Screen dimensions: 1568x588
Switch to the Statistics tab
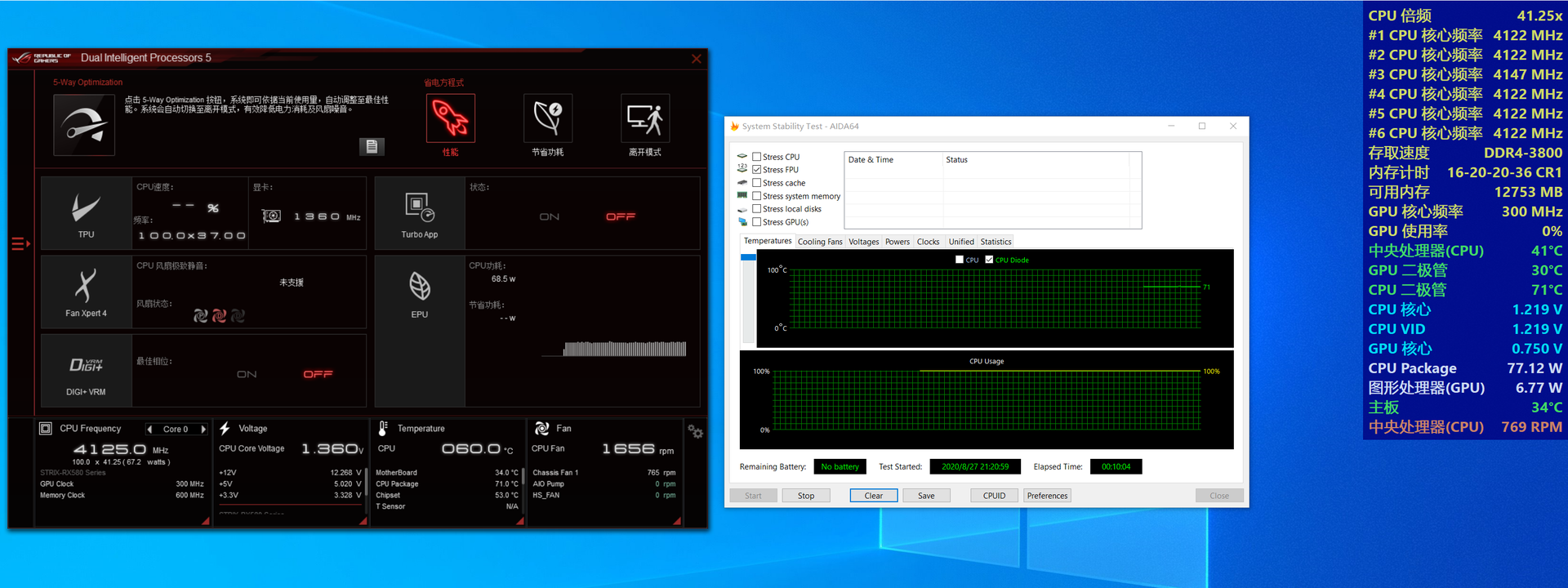996,242
